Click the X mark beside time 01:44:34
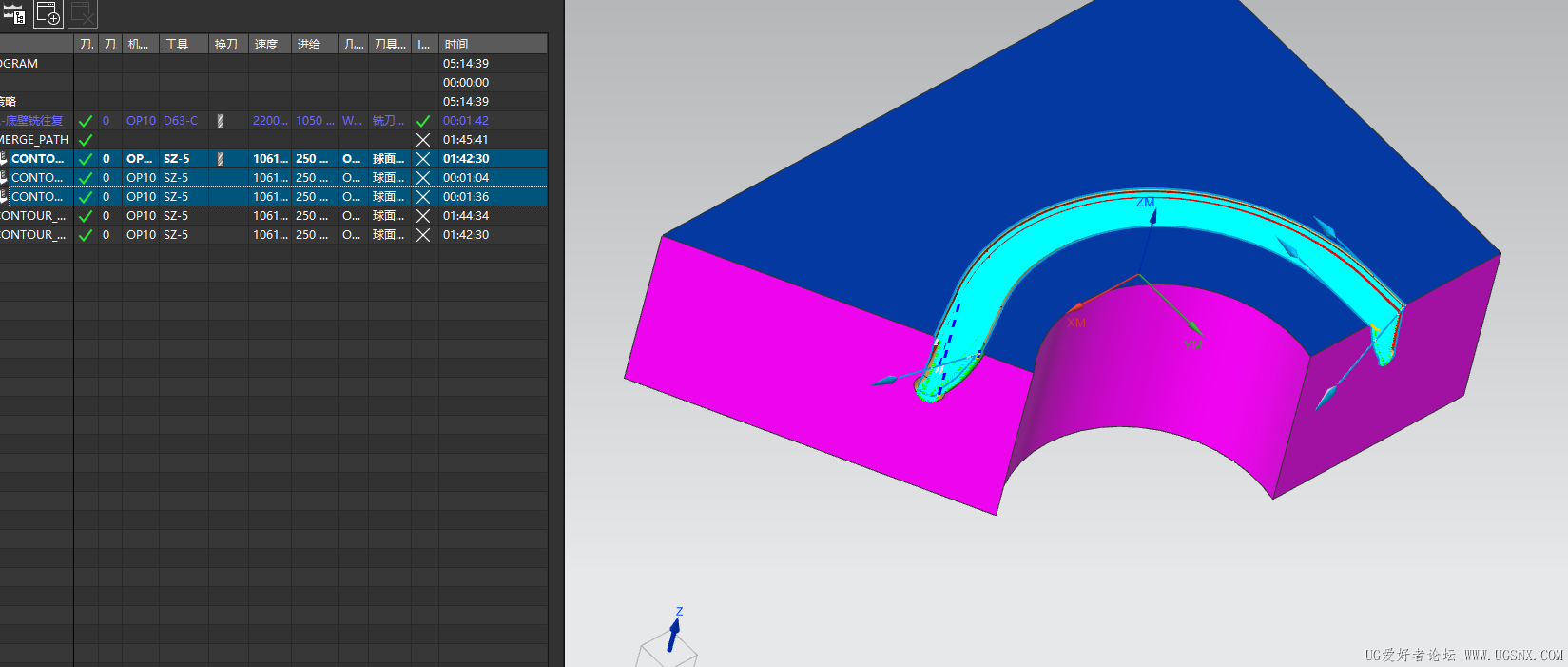 (x=423, y=216)
